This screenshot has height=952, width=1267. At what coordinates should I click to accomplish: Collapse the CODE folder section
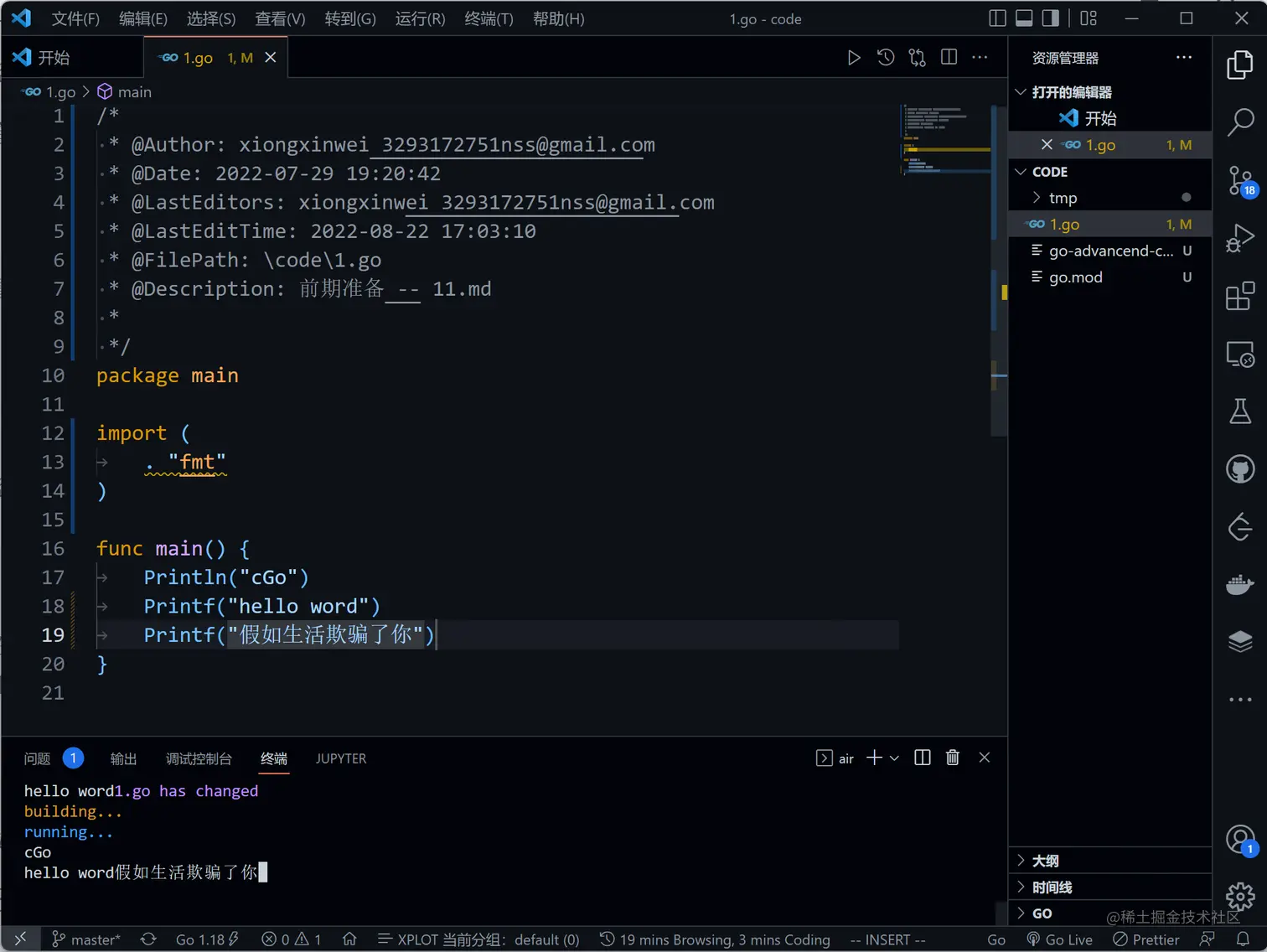click(1110, 172)
